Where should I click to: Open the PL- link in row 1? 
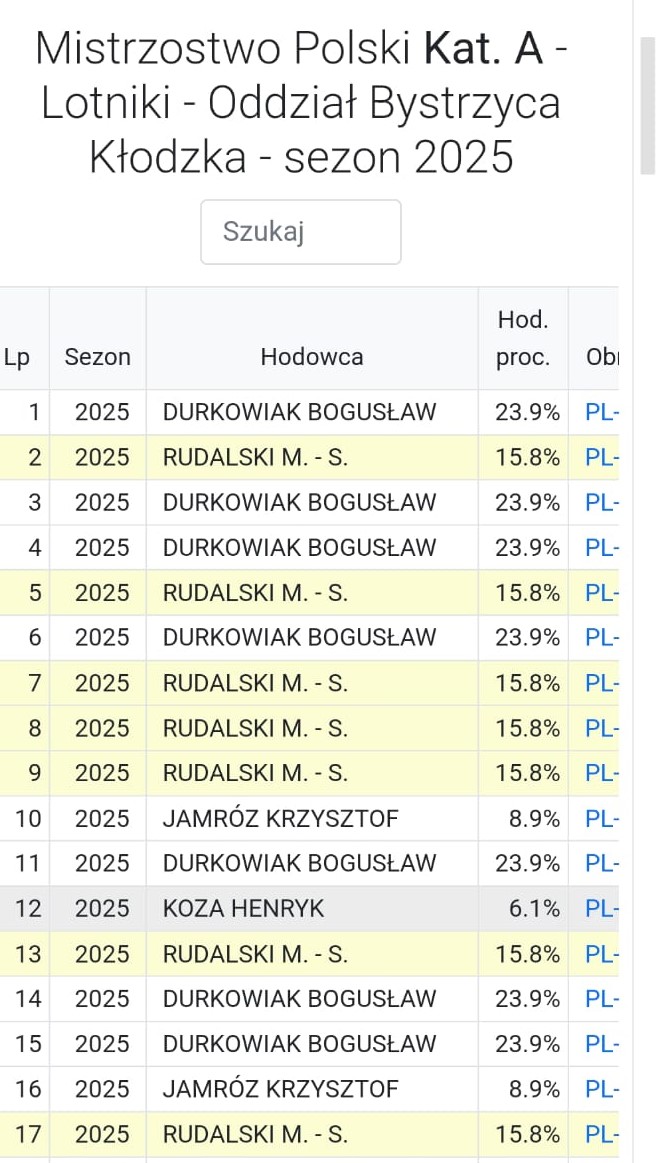(601, 412)
